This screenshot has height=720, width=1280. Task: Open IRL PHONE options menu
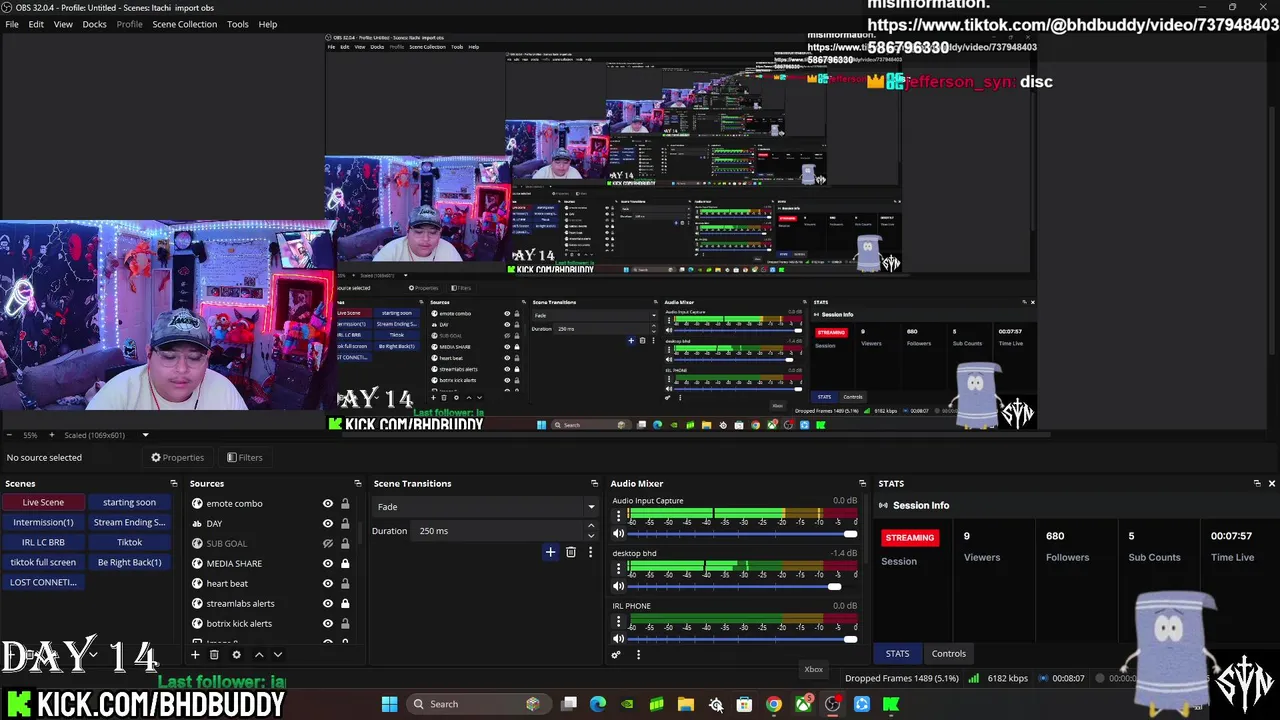click(x=618, y=622)
